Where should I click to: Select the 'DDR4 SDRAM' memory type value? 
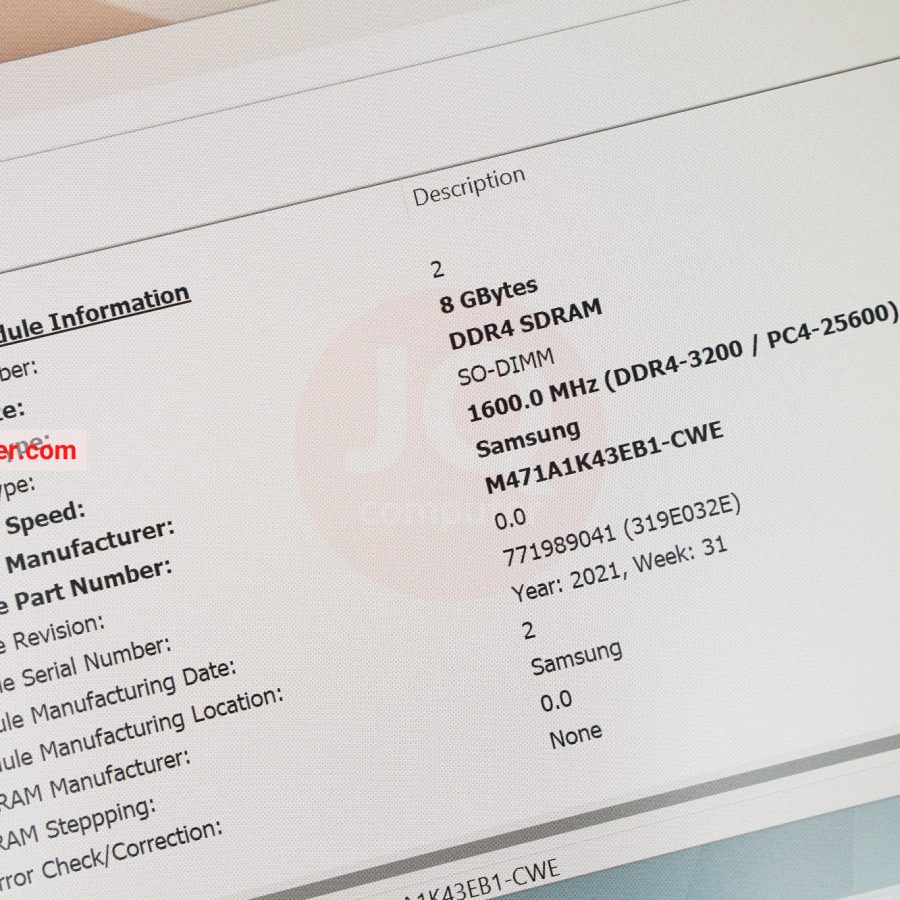click(525, 324)
